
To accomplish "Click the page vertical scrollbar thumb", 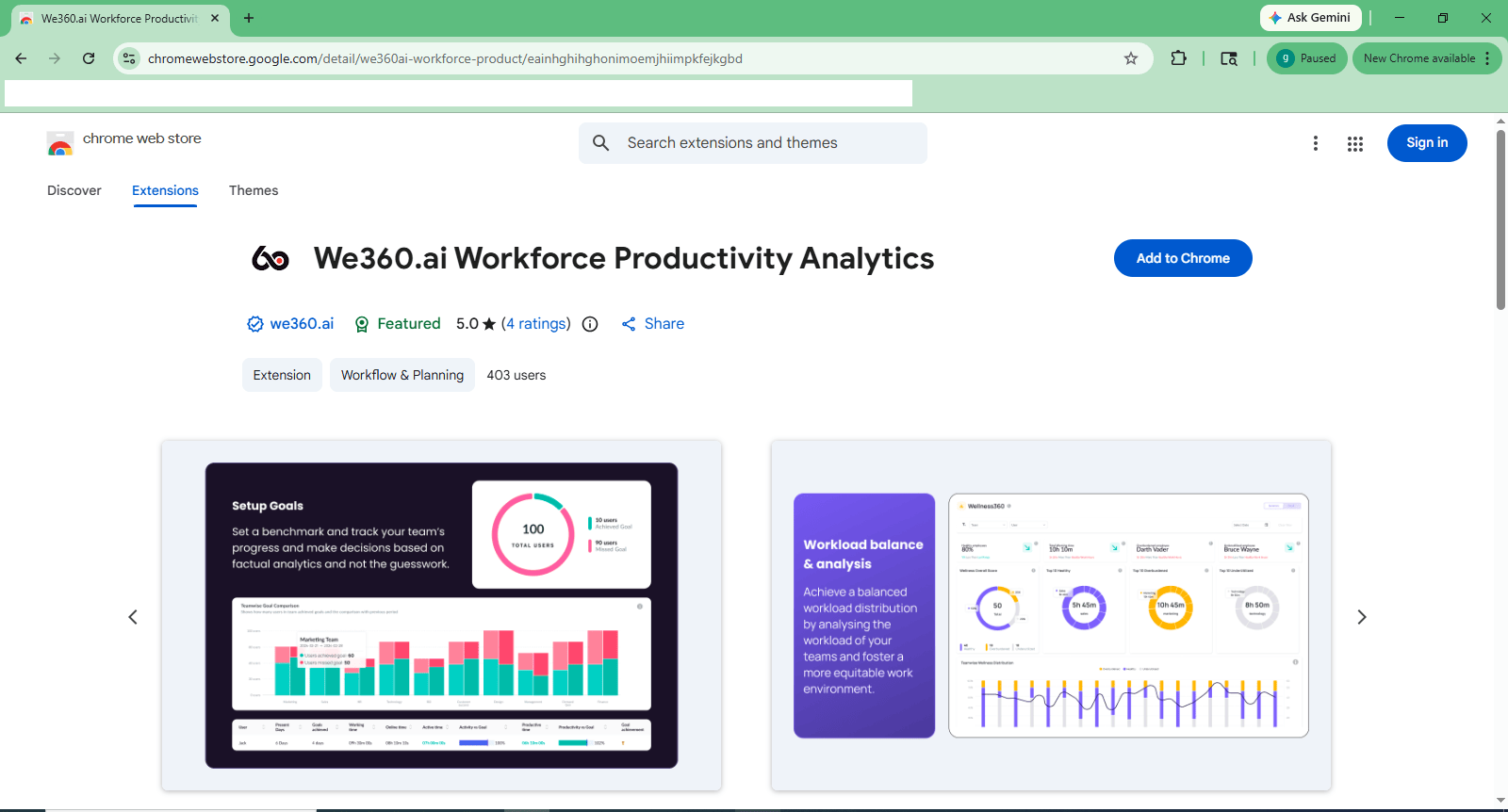I will 1500,219.
